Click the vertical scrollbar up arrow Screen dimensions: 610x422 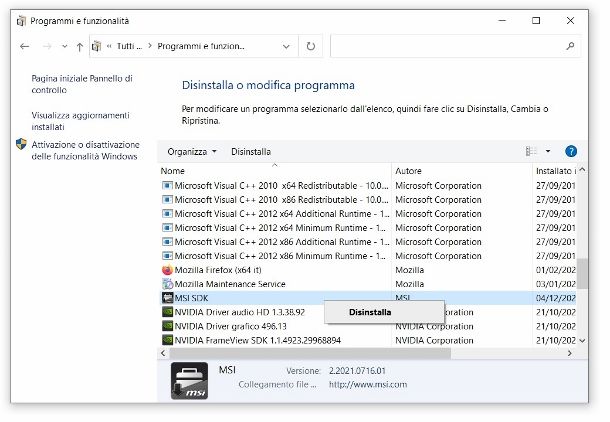click(582, 170)
